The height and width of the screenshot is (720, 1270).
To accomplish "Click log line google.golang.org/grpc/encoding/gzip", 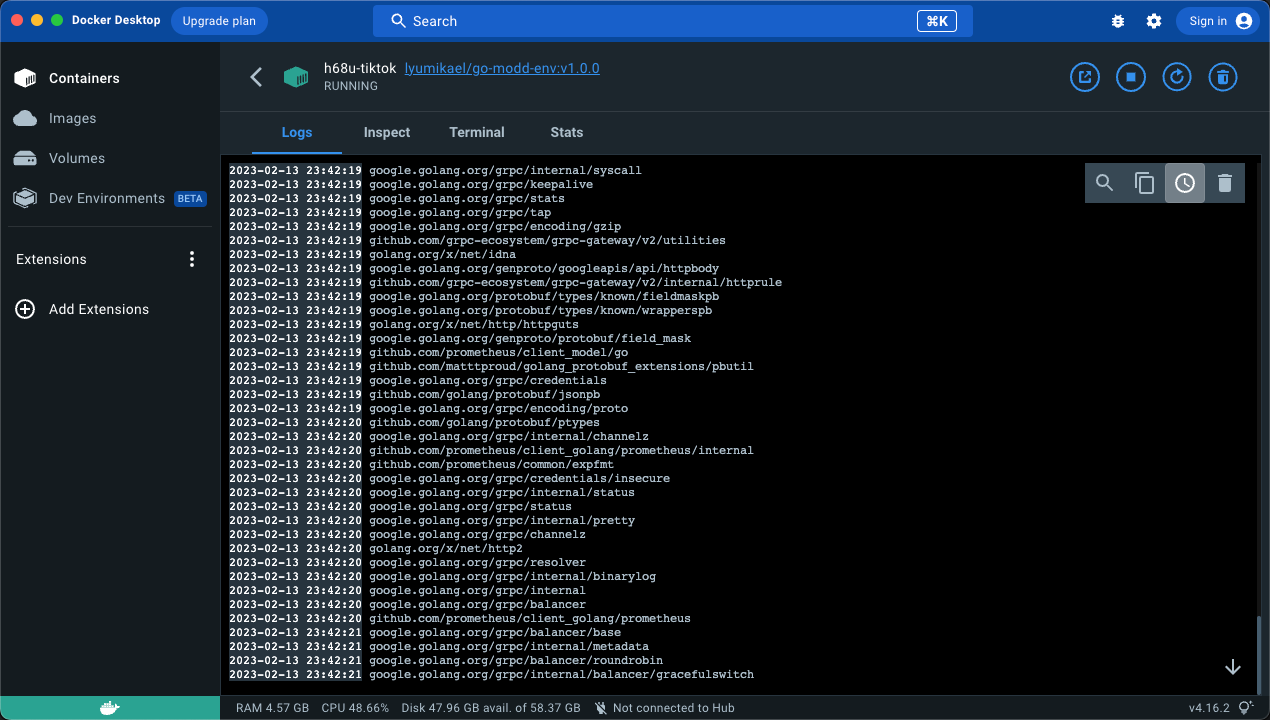I will click(495, 226).
